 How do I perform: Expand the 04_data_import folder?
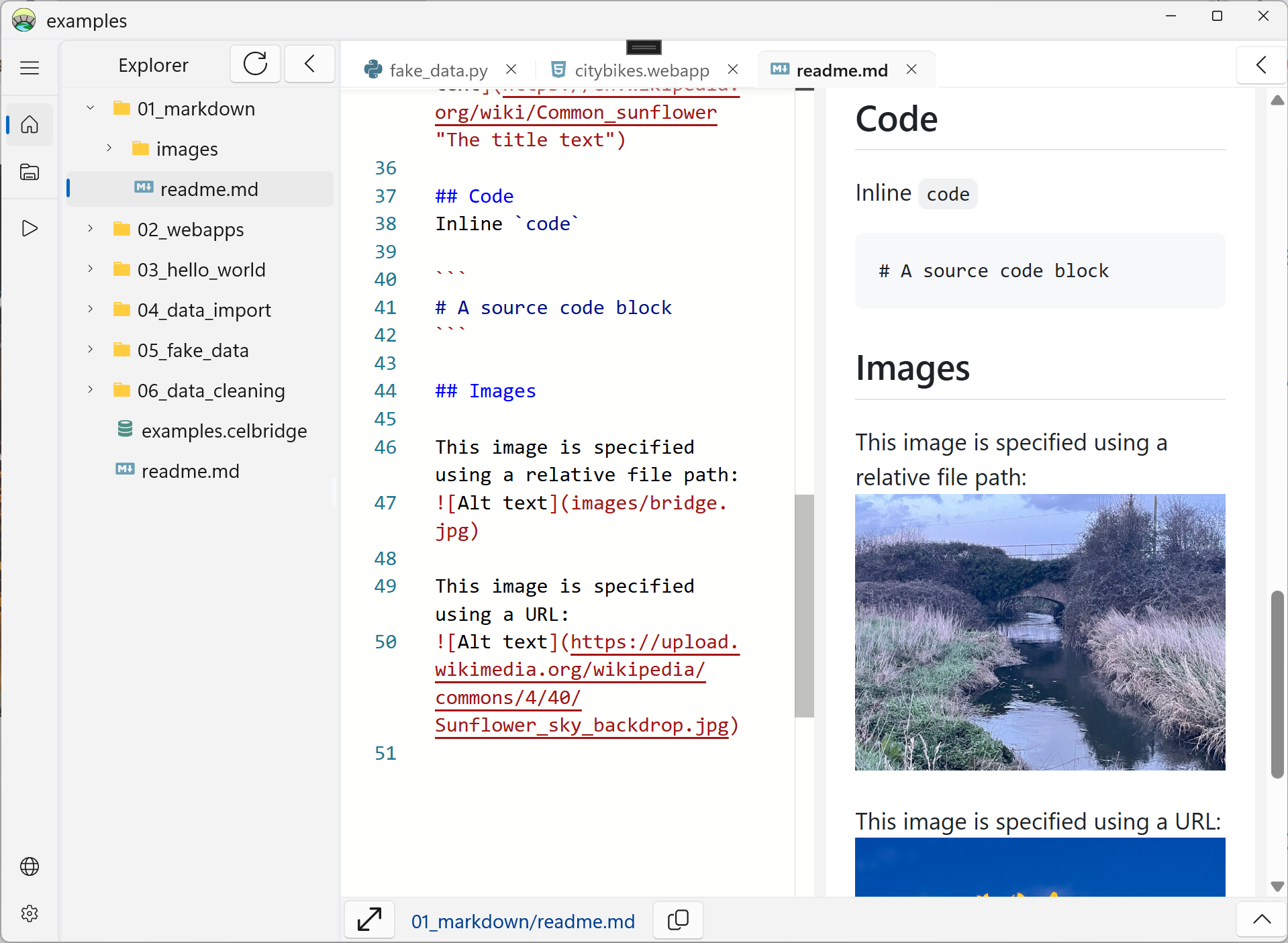coord(90,309)
